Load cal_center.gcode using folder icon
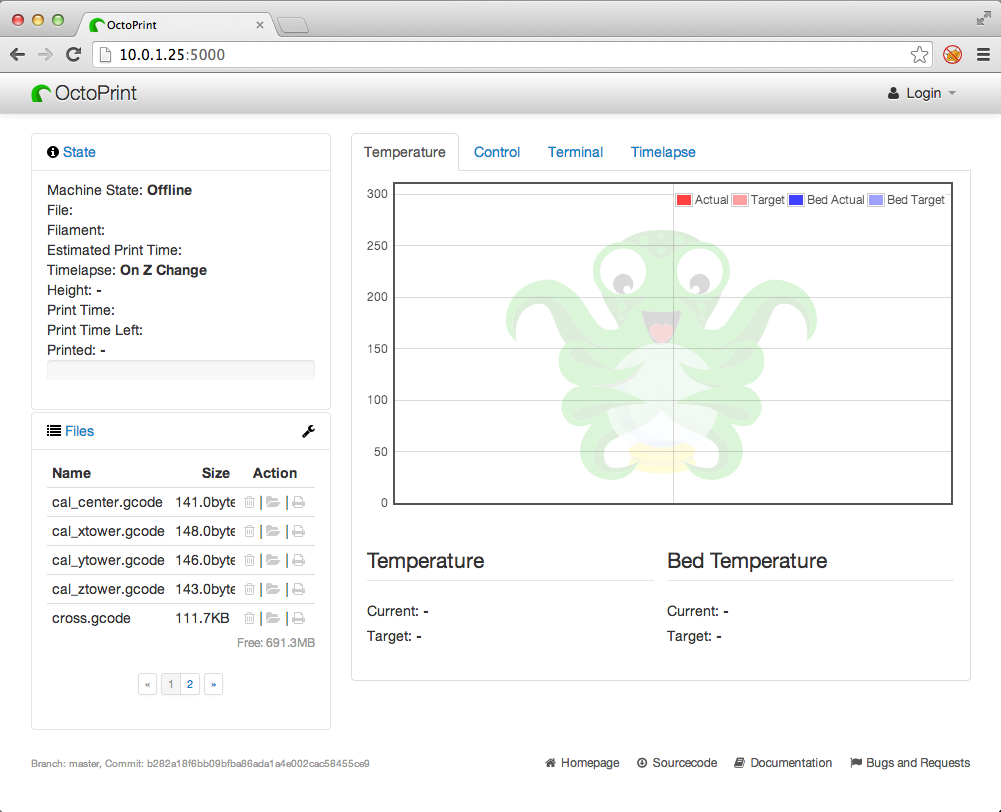 point(273,502)
